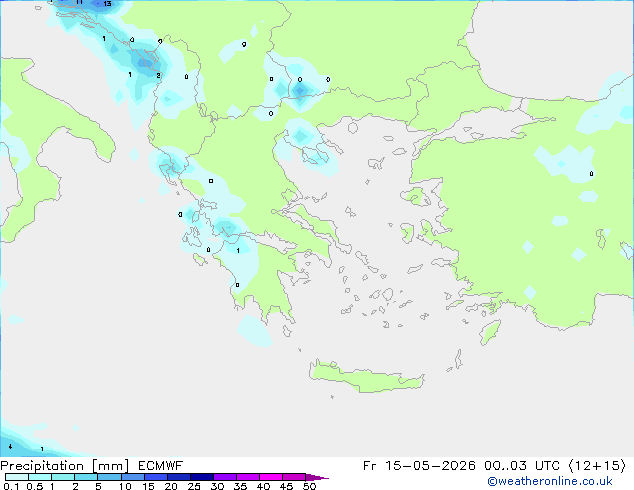Click the 'Fr 15-05-2026 00..03 UTC (12+15)' timestamp
The image size is (634, 490).
(494, 466)
